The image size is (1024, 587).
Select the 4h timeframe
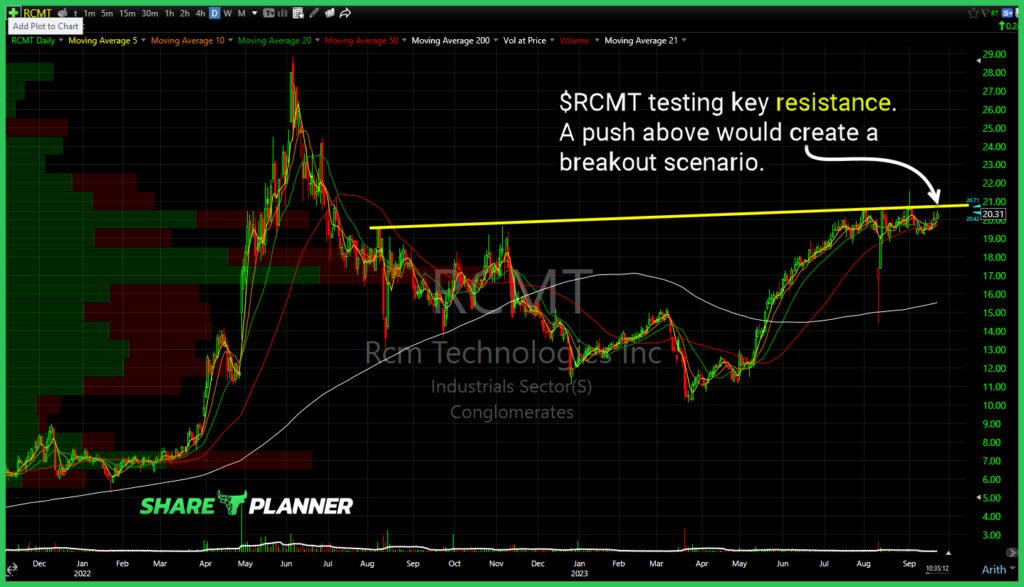[x=200, y=14]
